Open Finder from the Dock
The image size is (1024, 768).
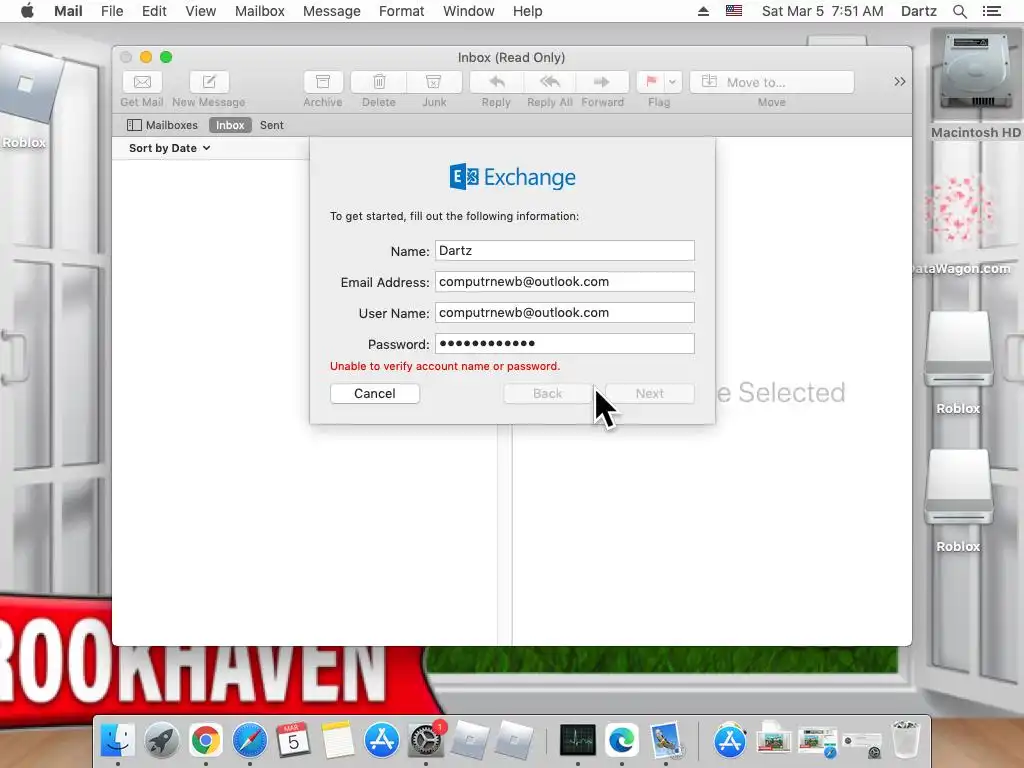tap(118, 741)
